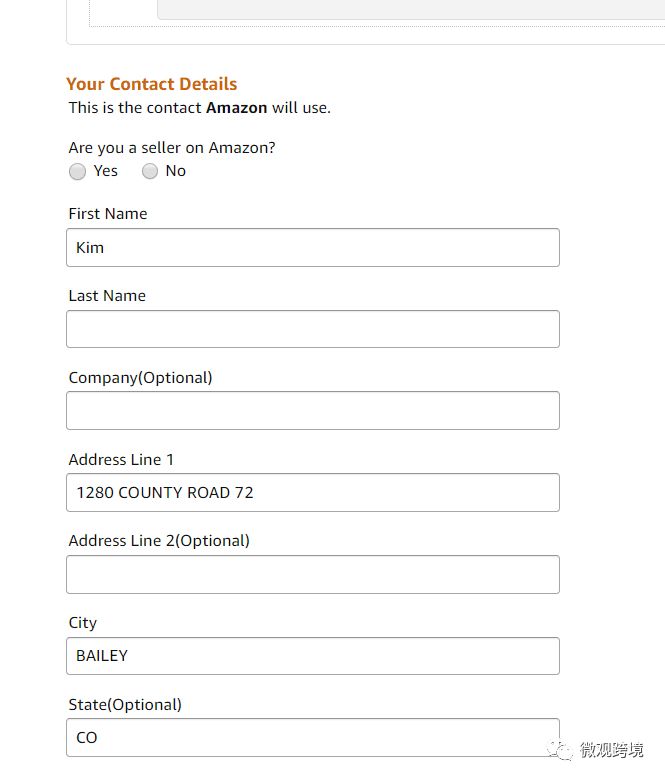Click the City field showing BAILEY
The height and width of the screenshot is (780, 665).
312,656
